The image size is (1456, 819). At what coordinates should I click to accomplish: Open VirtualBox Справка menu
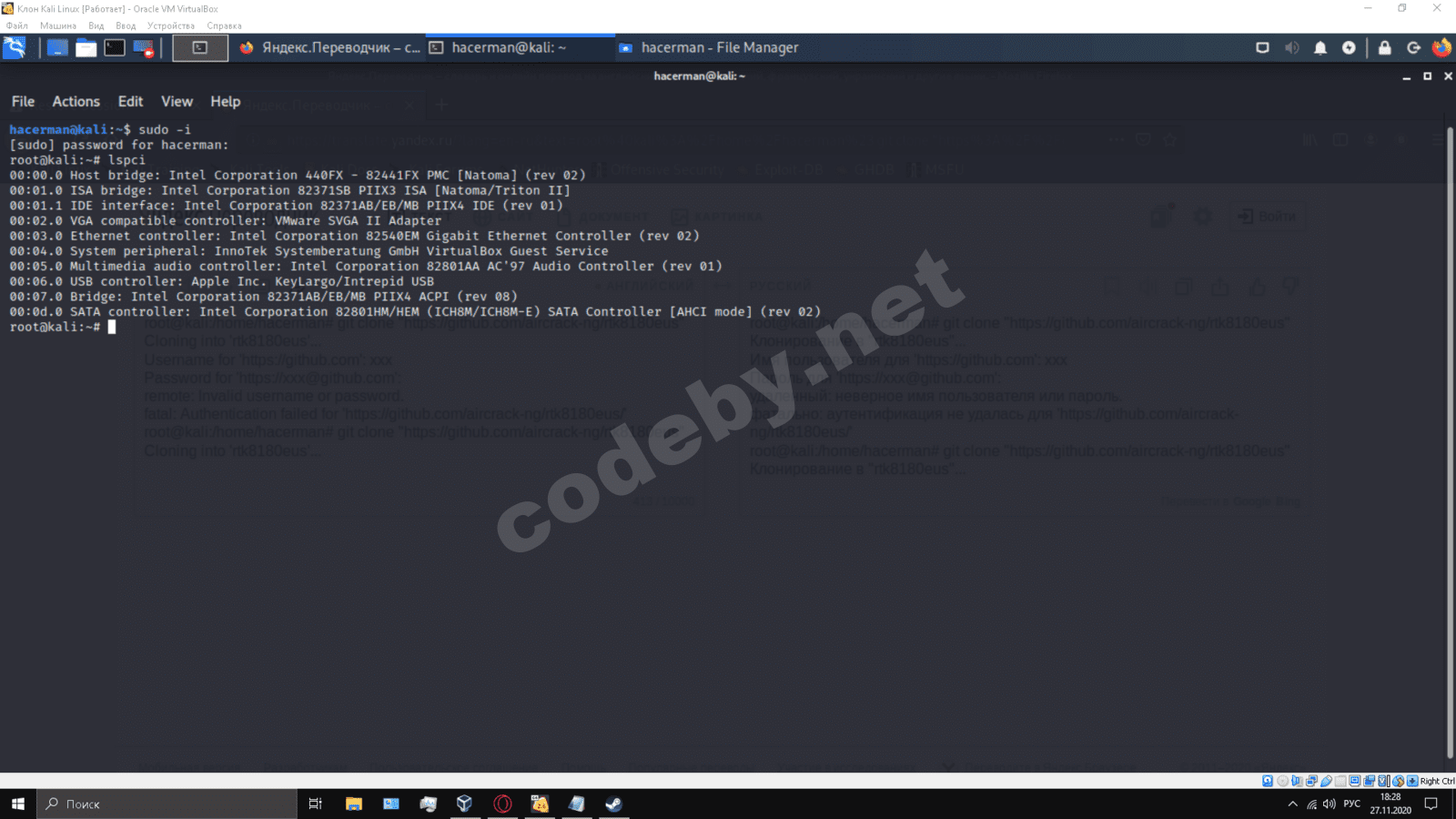[x=224, y=25]
